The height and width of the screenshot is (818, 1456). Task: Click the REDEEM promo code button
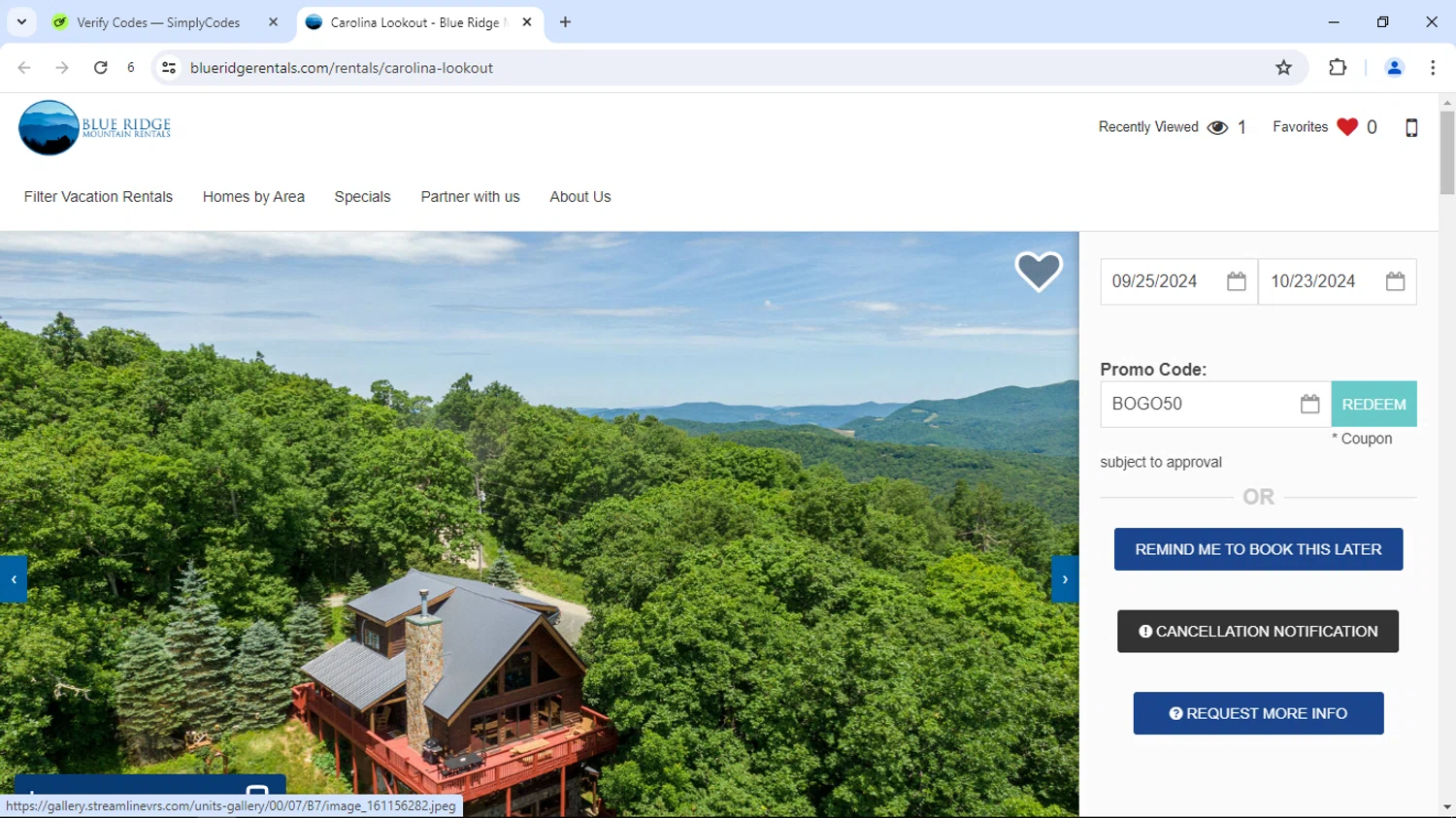pyautogui.click(x=1373, y=404)
